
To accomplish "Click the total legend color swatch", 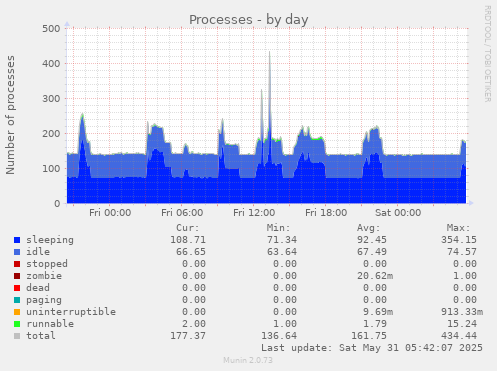I will tap(17, 336).
